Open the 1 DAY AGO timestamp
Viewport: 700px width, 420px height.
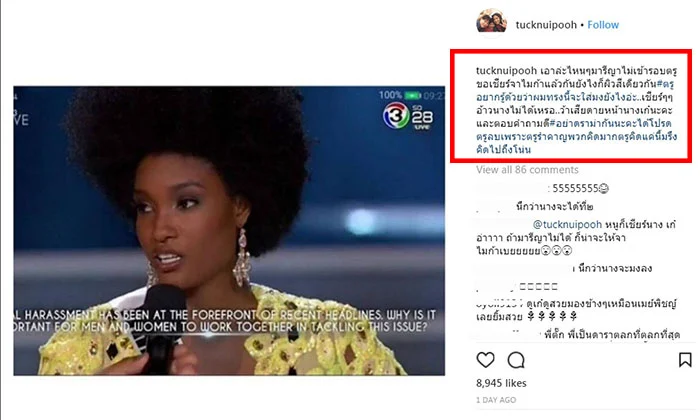(496, 400)
